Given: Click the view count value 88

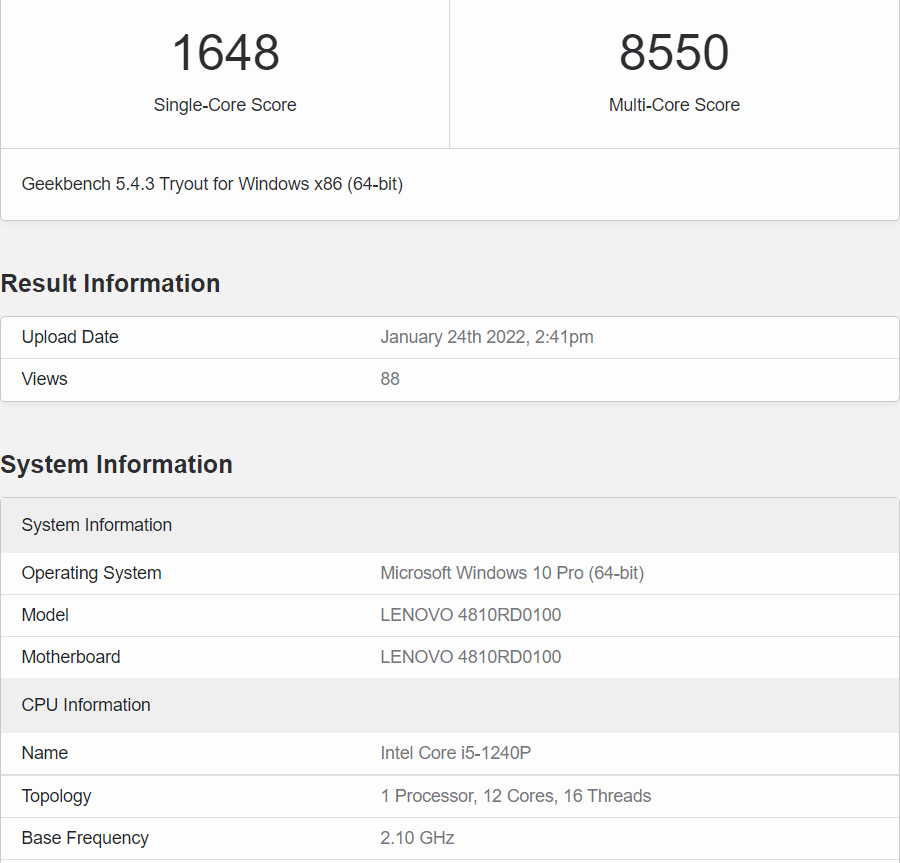Looking at the screenshot, I should pyautogui.click(x=390, y=379).
